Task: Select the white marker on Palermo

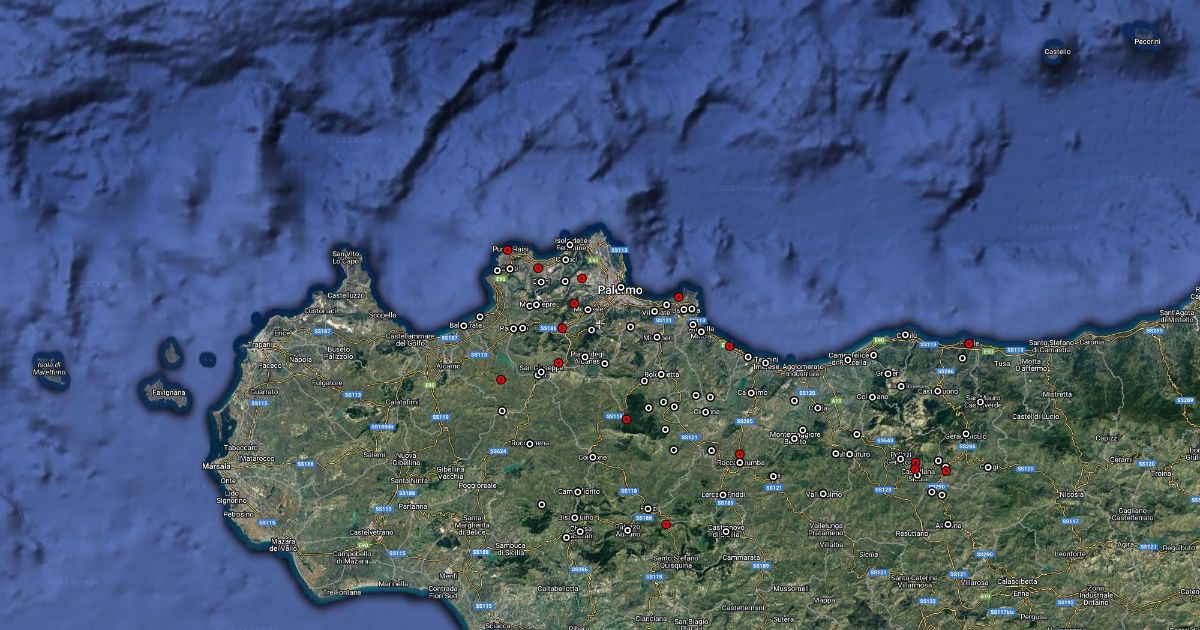Action: [621, 288]
